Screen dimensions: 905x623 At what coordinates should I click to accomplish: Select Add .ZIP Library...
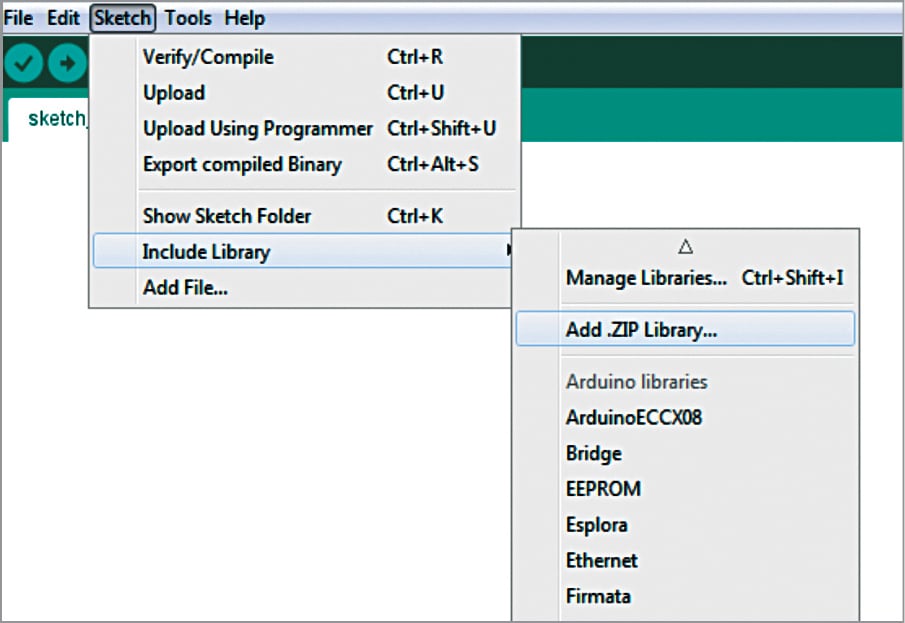pyautogui.click(x=641, y=331)
